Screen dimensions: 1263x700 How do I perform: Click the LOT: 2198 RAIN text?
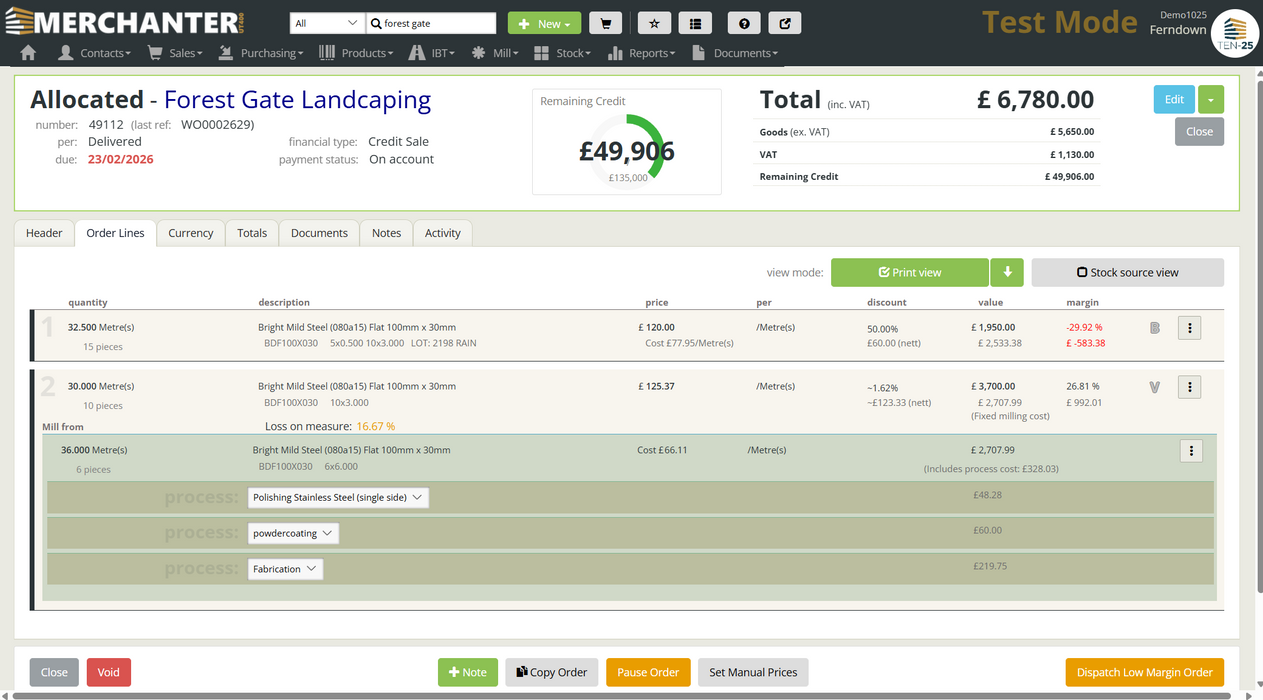pos(444,343)
